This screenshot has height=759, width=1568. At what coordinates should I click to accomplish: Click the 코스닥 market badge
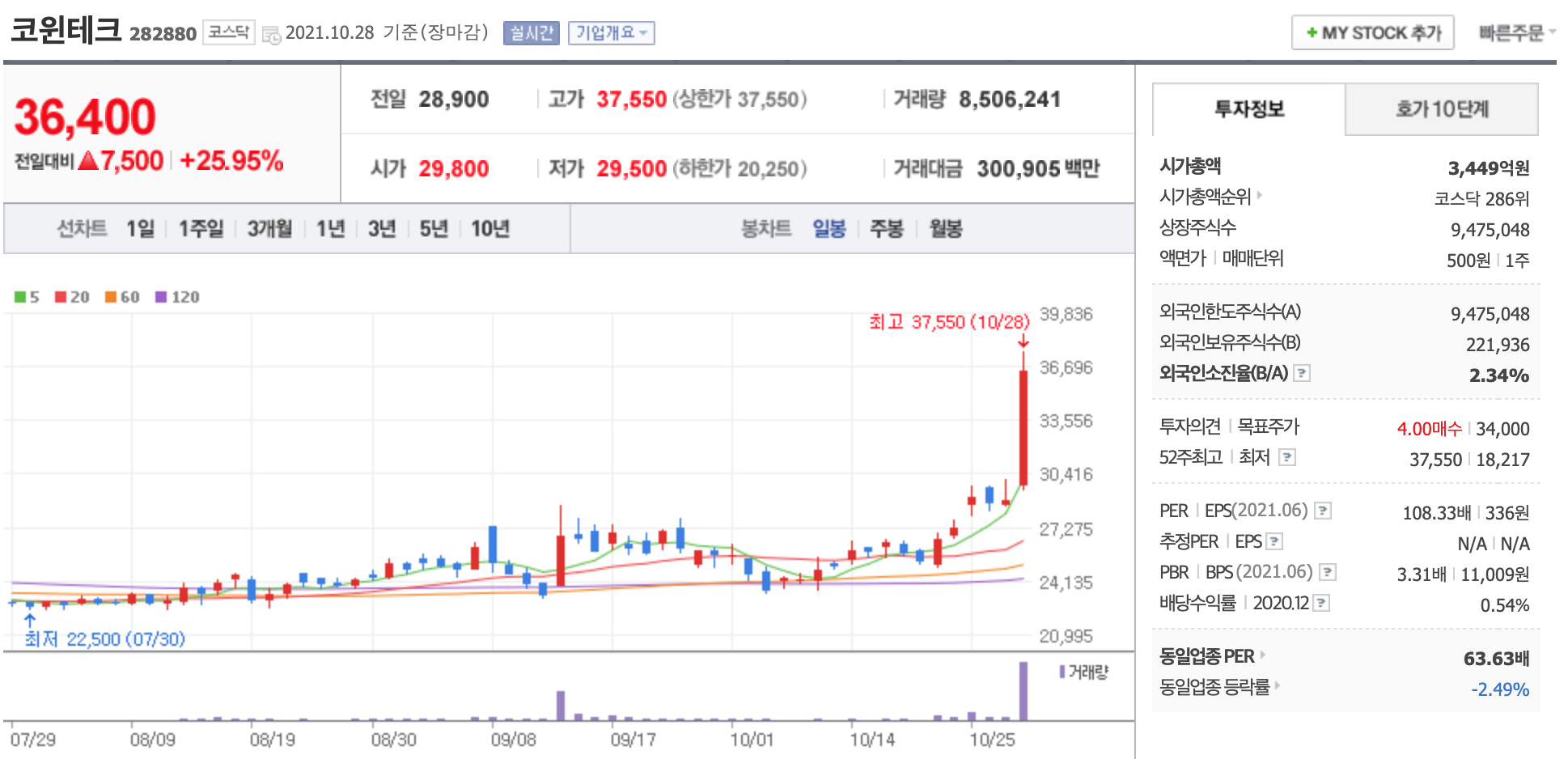[229, 32]
